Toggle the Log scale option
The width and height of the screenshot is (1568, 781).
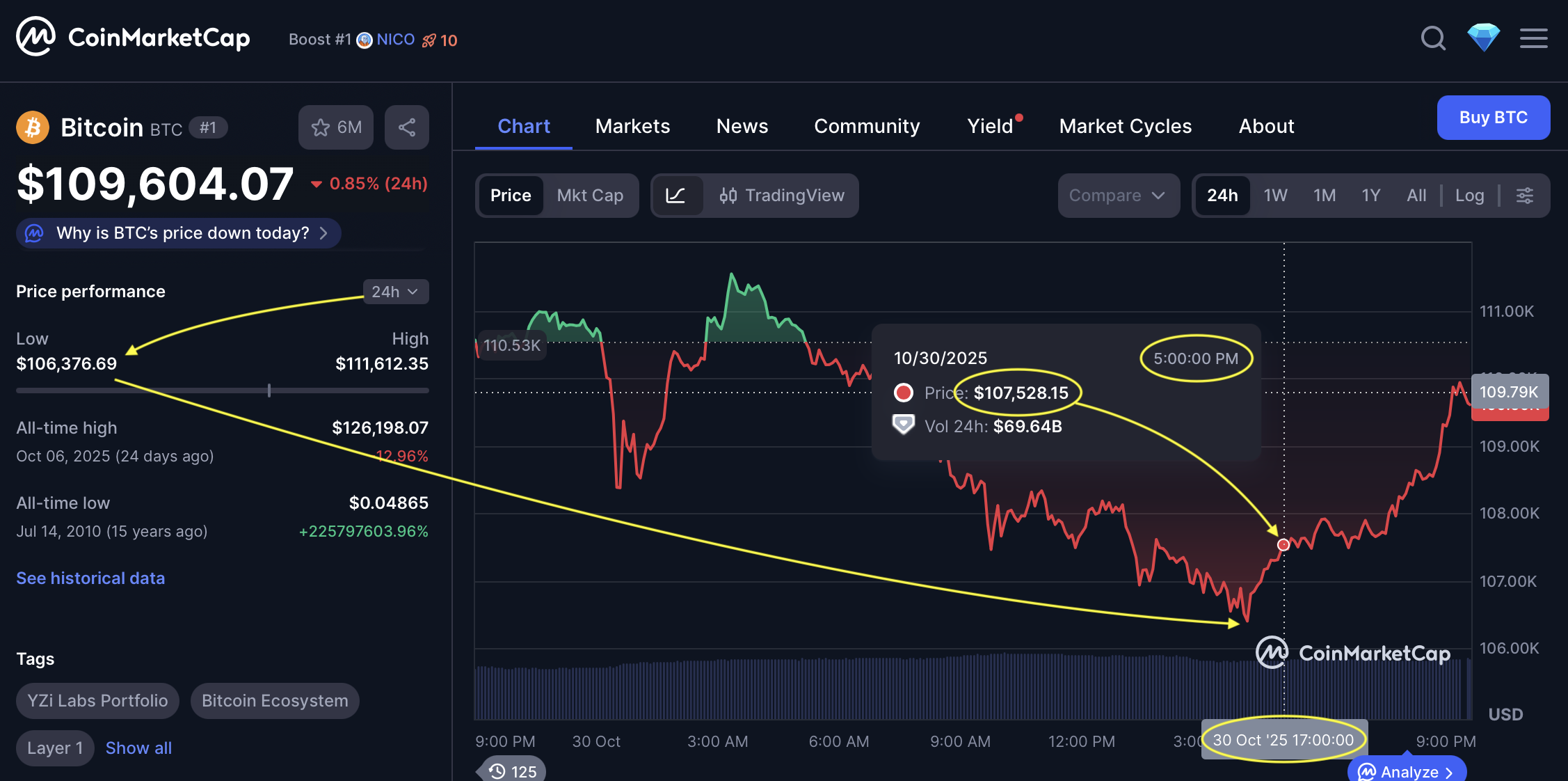(1469, 196)
